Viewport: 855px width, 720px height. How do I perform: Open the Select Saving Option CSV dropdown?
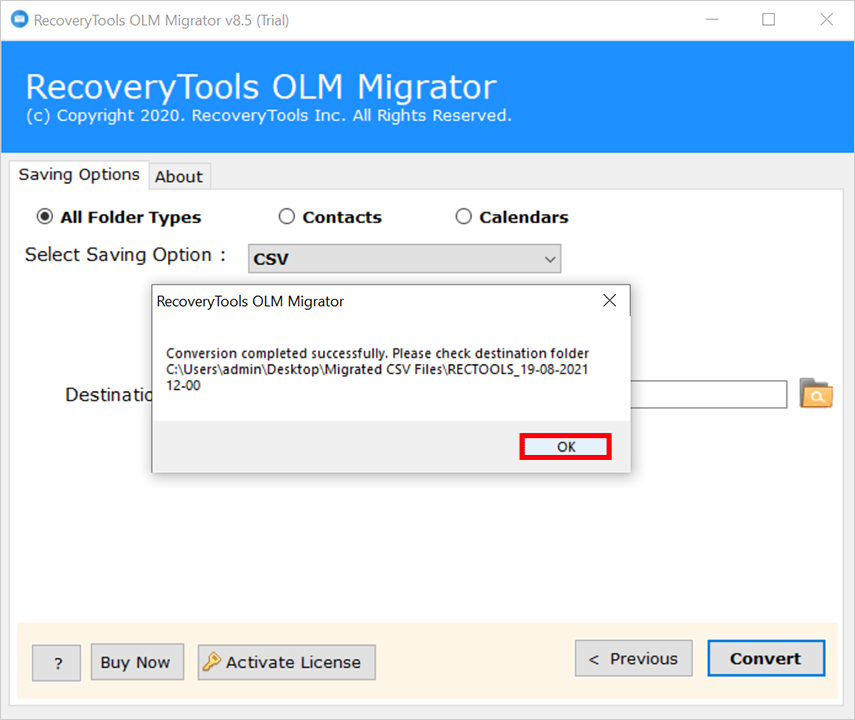click(x=405, y=259)
